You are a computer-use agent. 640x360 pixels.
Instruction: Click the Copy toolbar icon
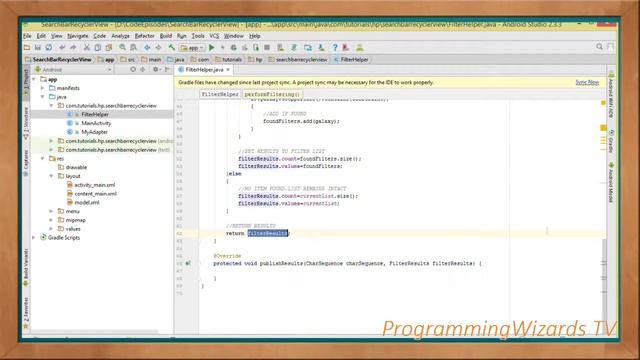coord(98,48)
